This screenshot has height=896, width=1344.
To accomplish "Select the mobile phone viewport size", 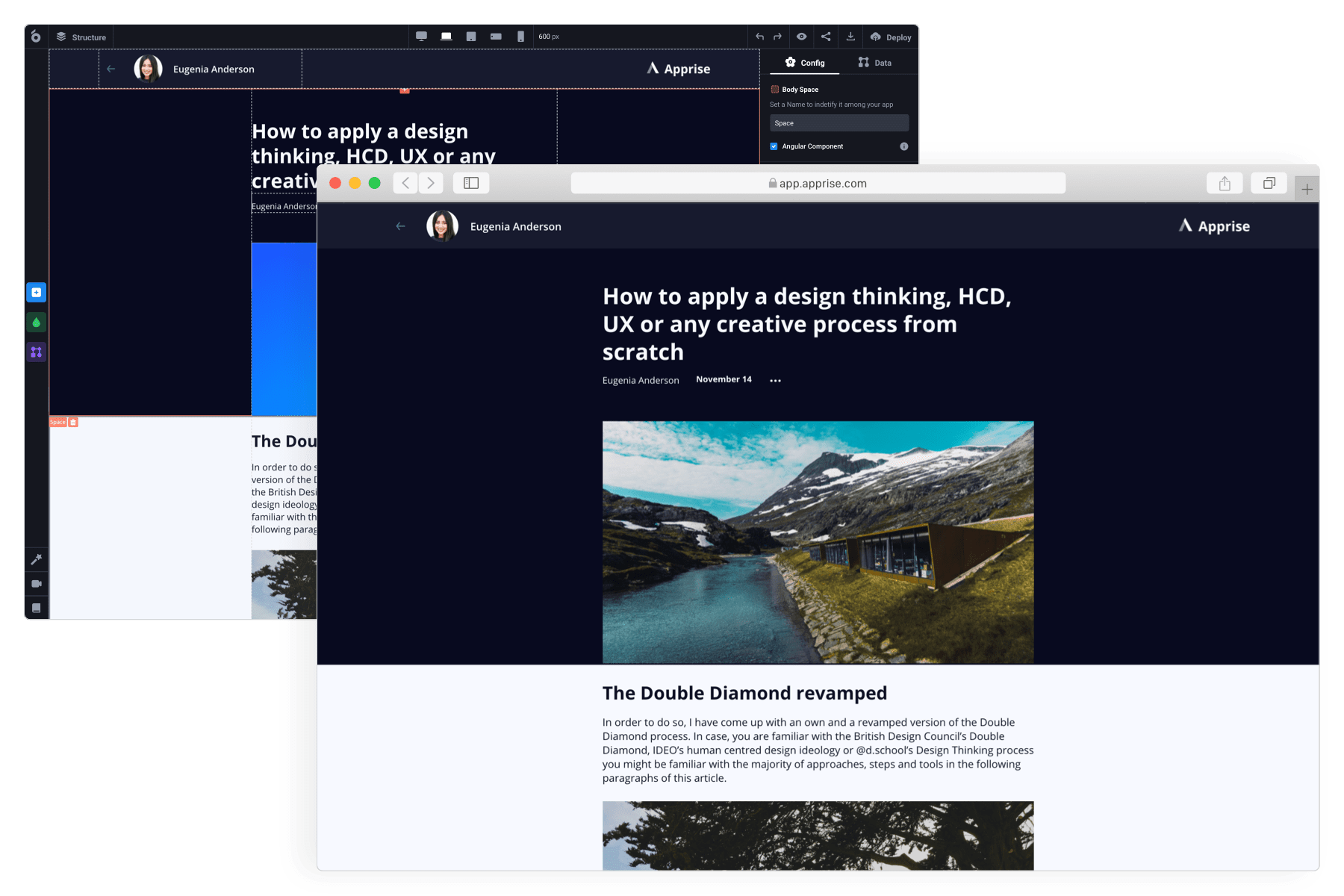I will (x=520, y=37).
